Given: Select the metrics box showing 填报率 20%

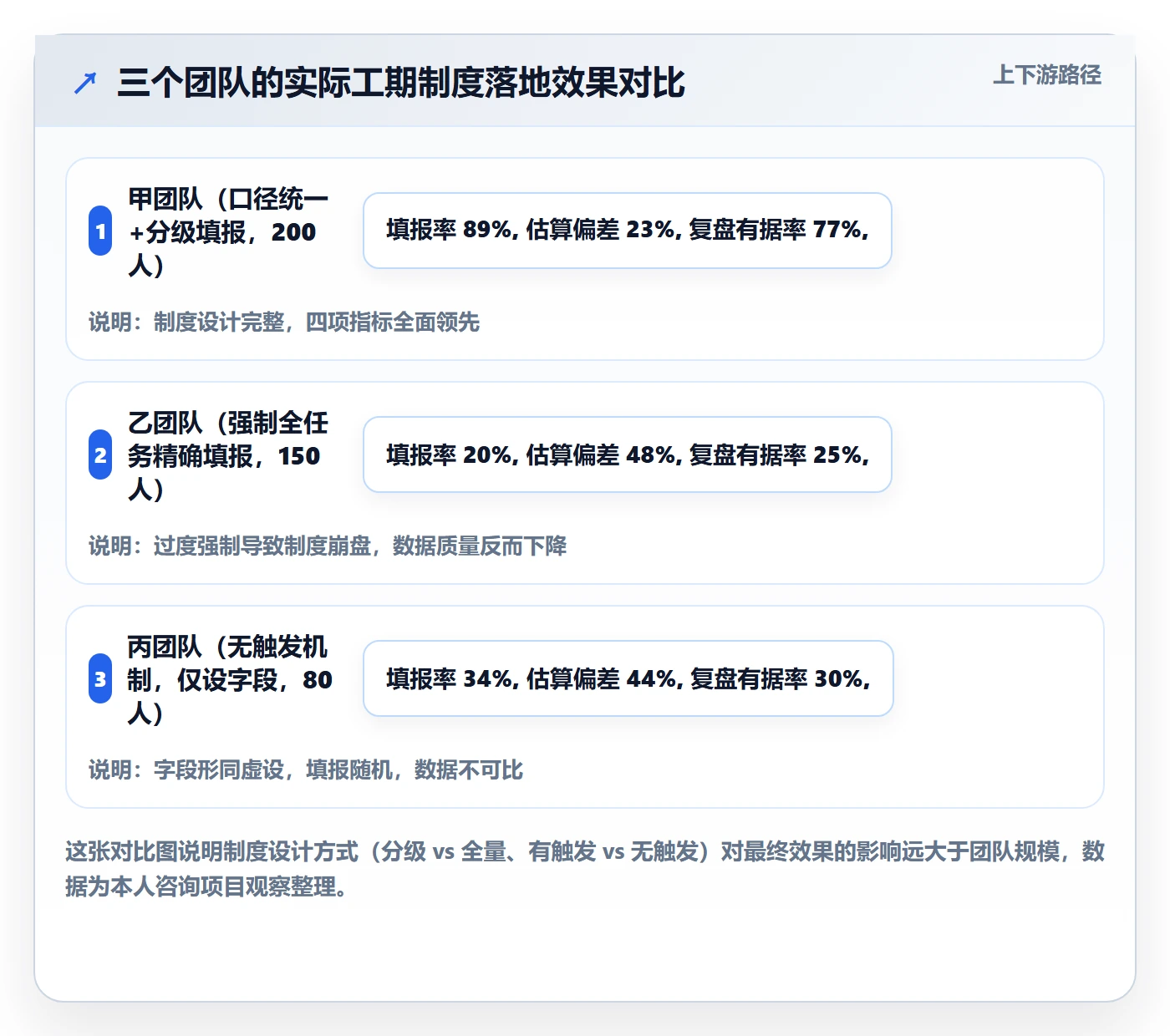Looking at the screenshot, I should 628,455.
